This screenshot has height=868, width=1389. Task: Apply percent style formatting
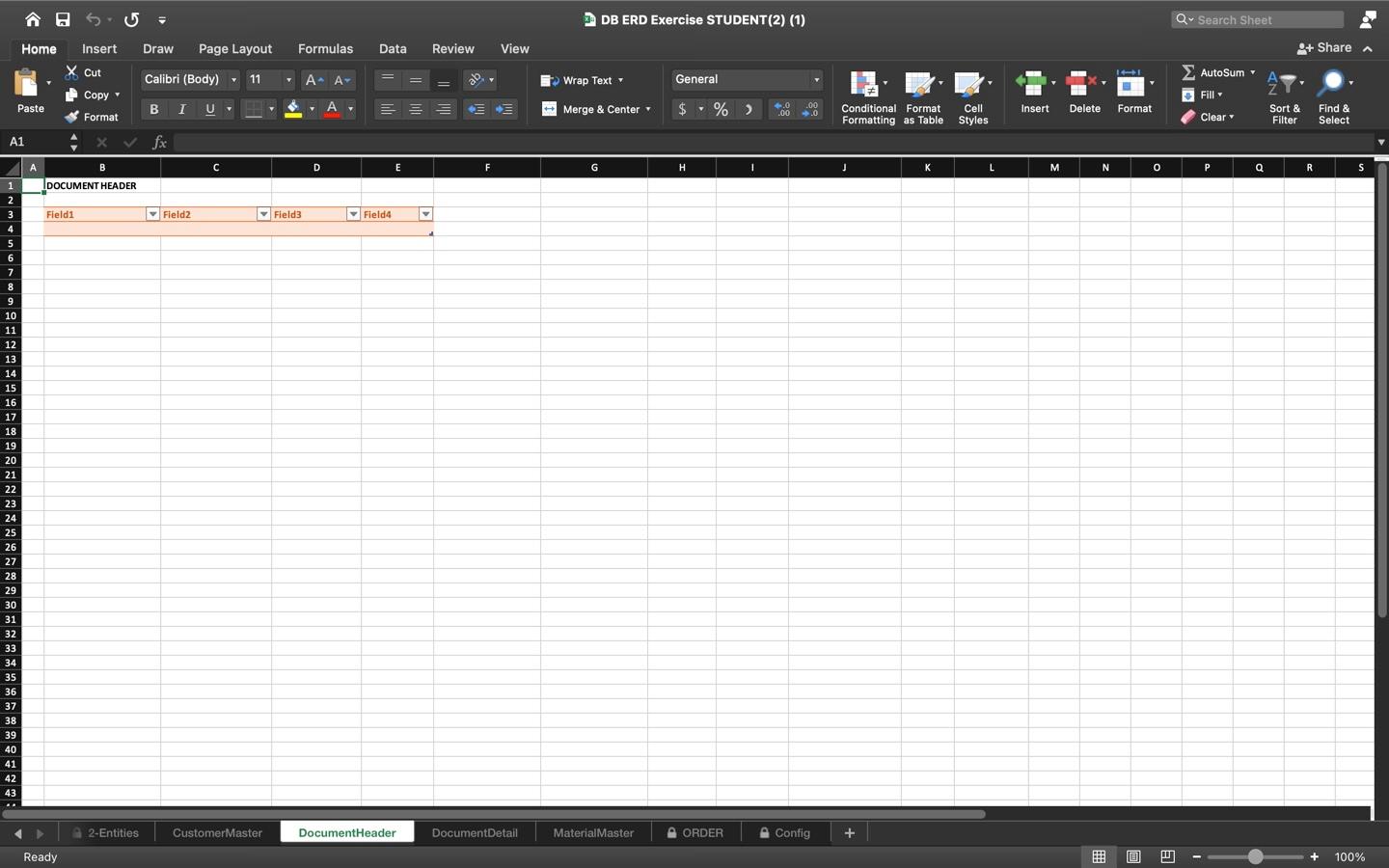point(721,109)
